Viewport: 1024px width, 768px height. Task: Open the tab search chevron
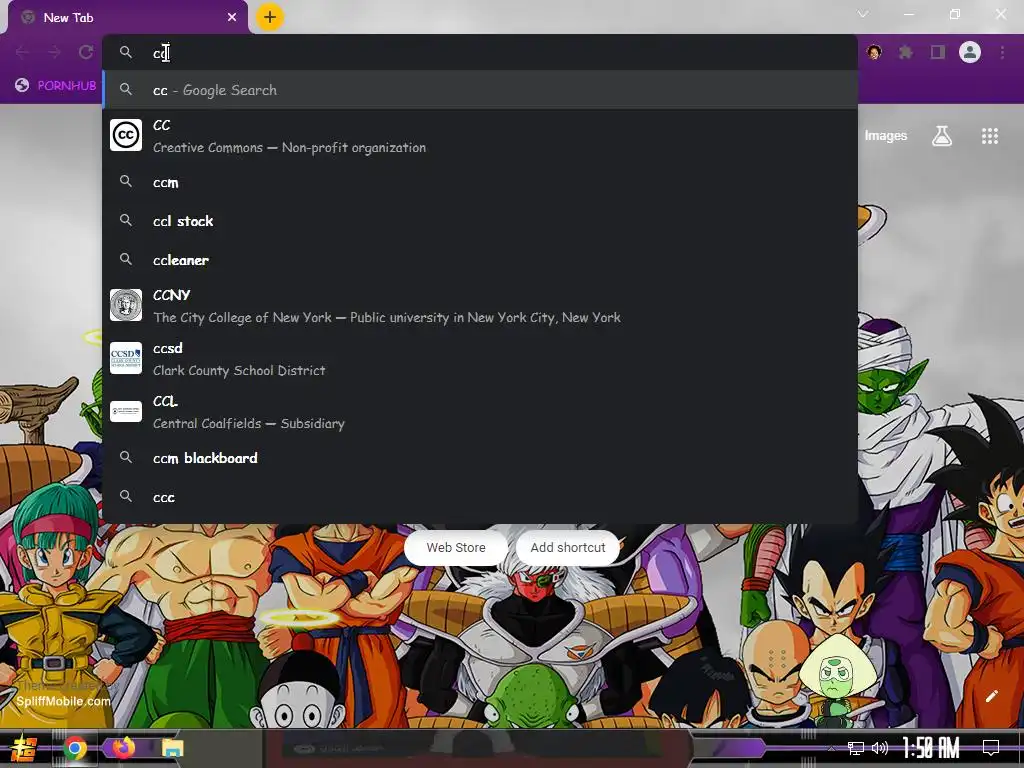(x=863, y=14)
